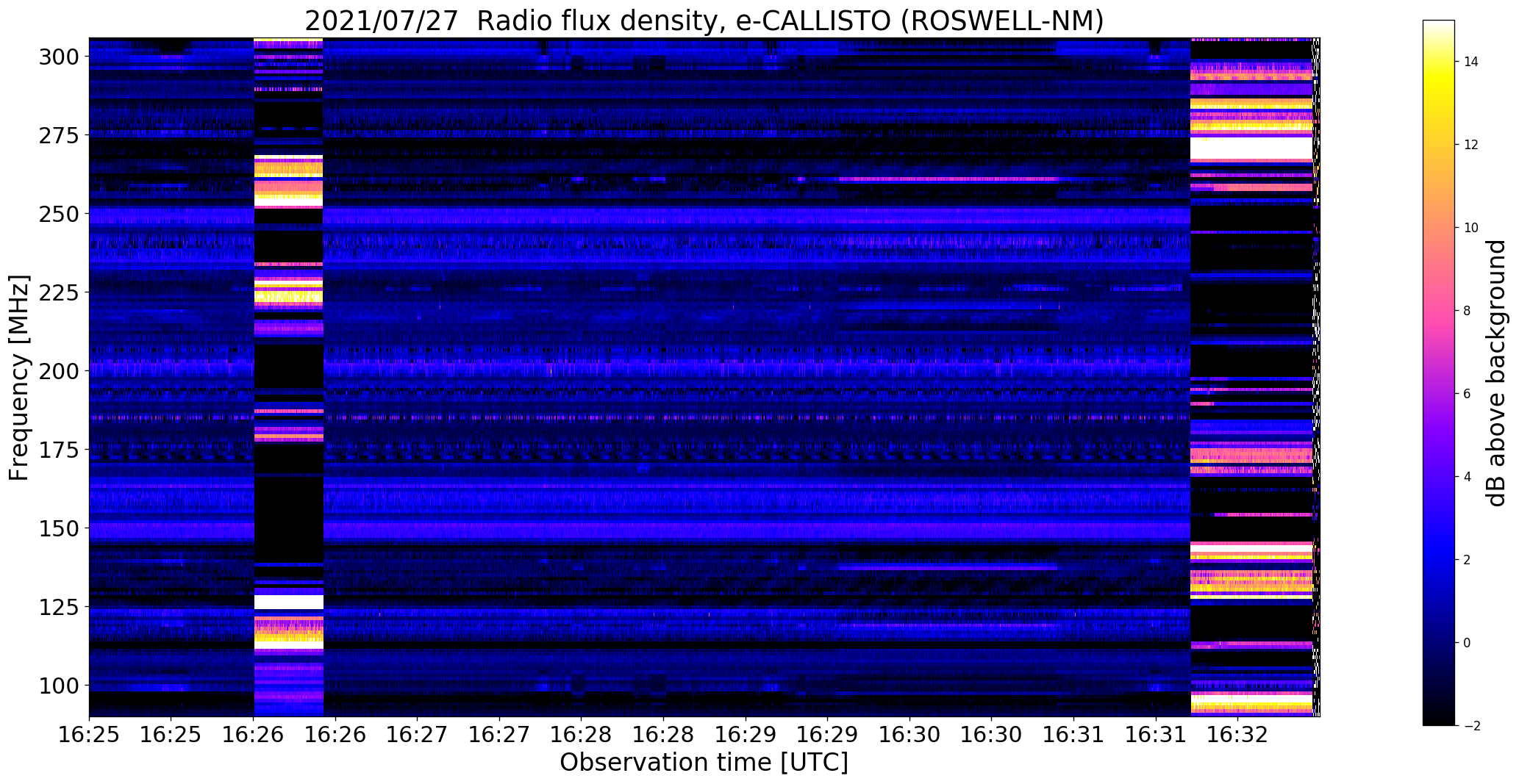Click the 10 tick label on the colorbar
The height and width of the screenshot is (784, 1519).
(1471, 228)
